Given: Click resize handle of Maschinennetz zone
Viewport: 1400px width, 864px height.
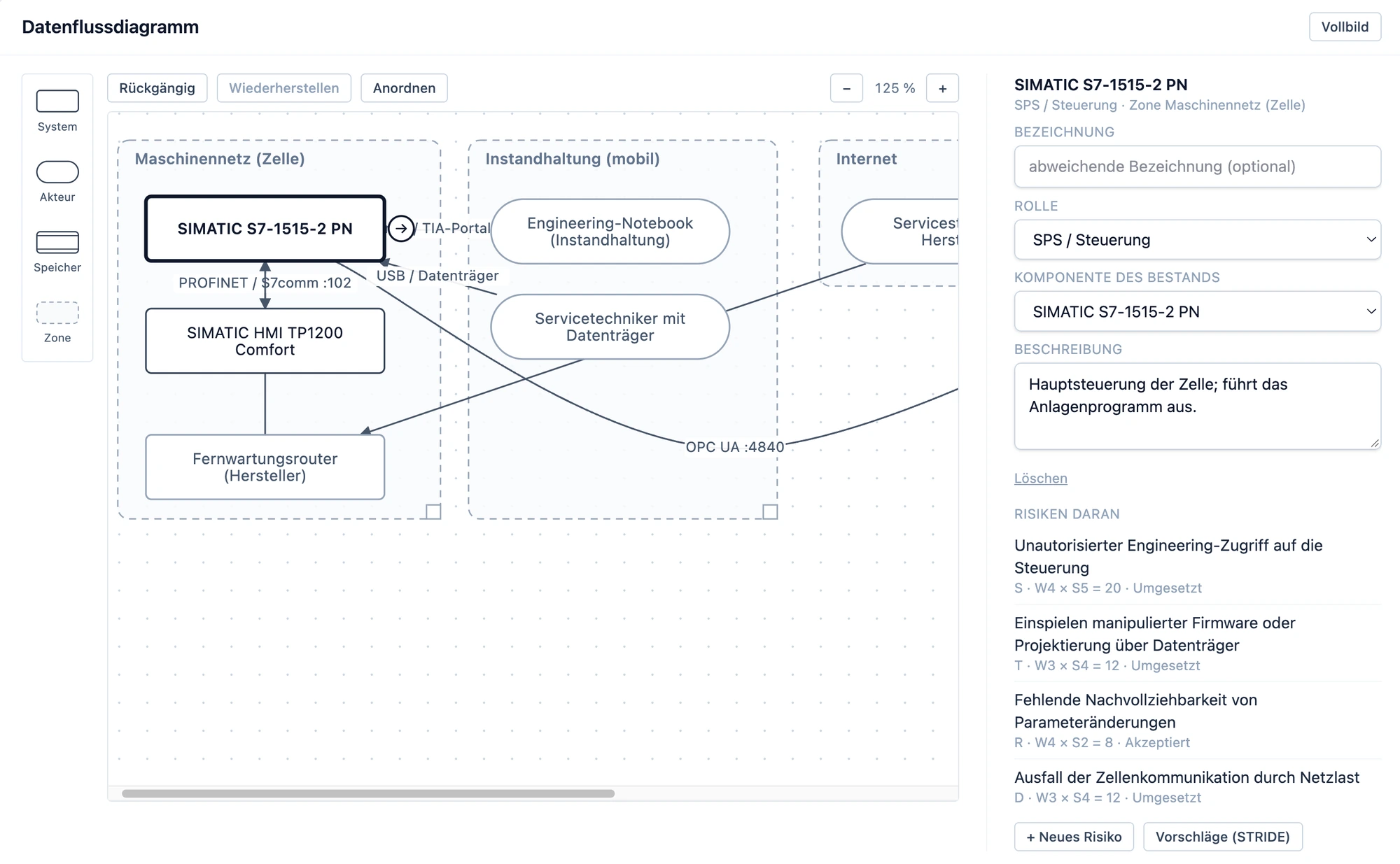Looking at the screenshot, I should (433, 511).
